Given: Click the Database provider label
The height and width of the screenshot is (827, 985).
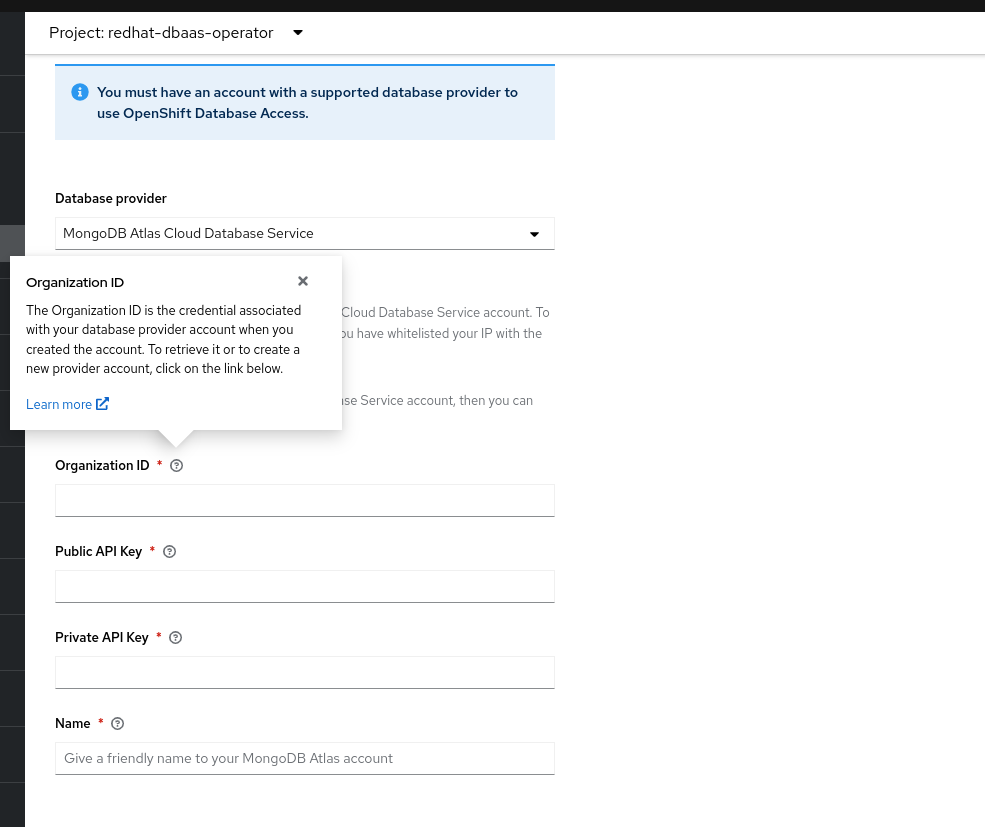Looking at the screenshot, I should click(111, 198).
